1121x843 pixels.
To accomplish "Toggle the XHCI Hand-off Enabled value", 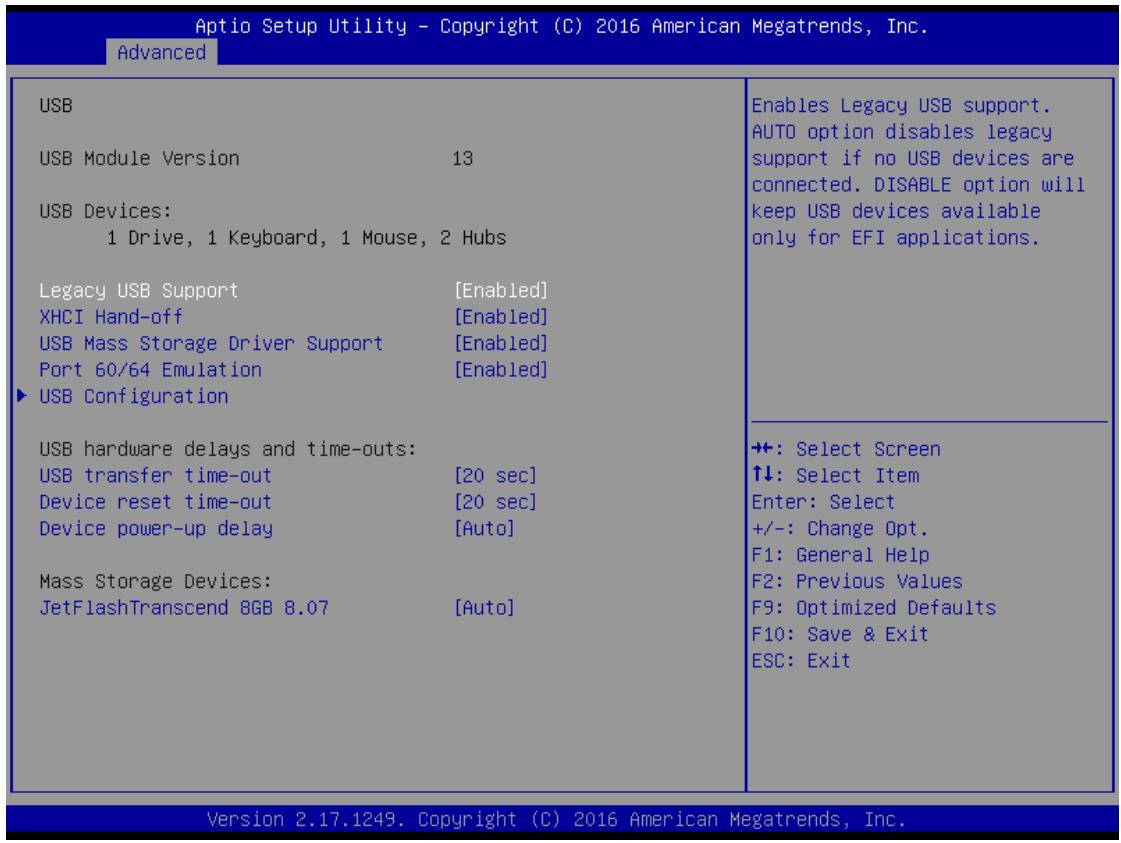I will tap(500, 317).
